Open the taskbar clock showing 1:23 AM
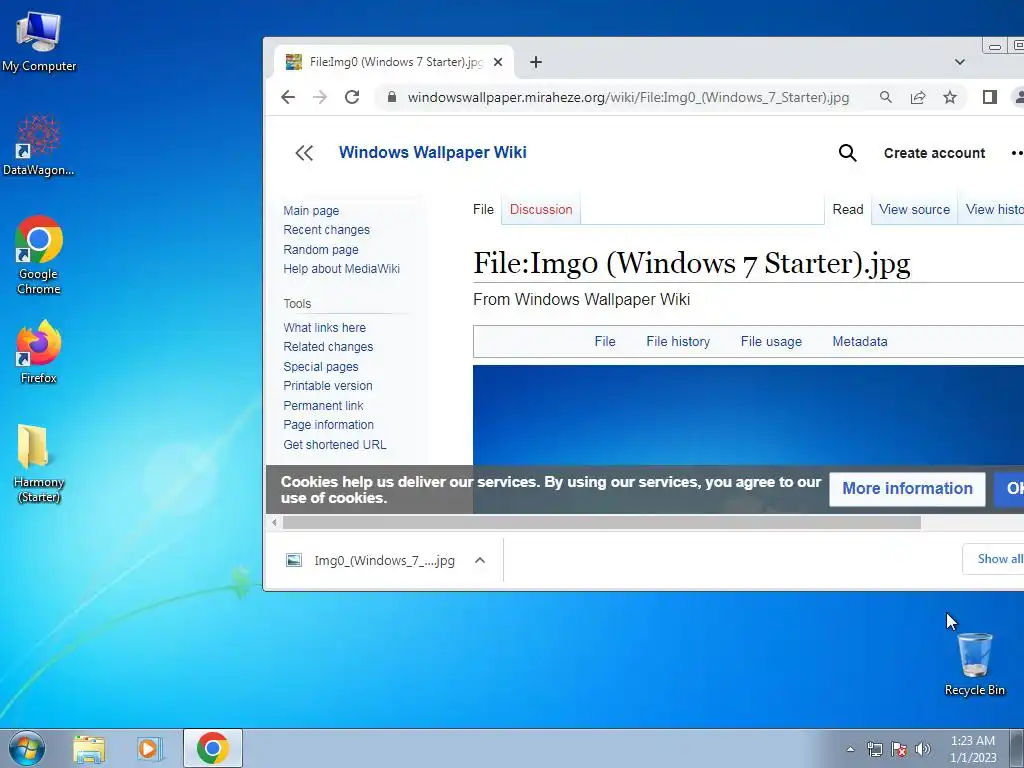 (x=973, y=749)
